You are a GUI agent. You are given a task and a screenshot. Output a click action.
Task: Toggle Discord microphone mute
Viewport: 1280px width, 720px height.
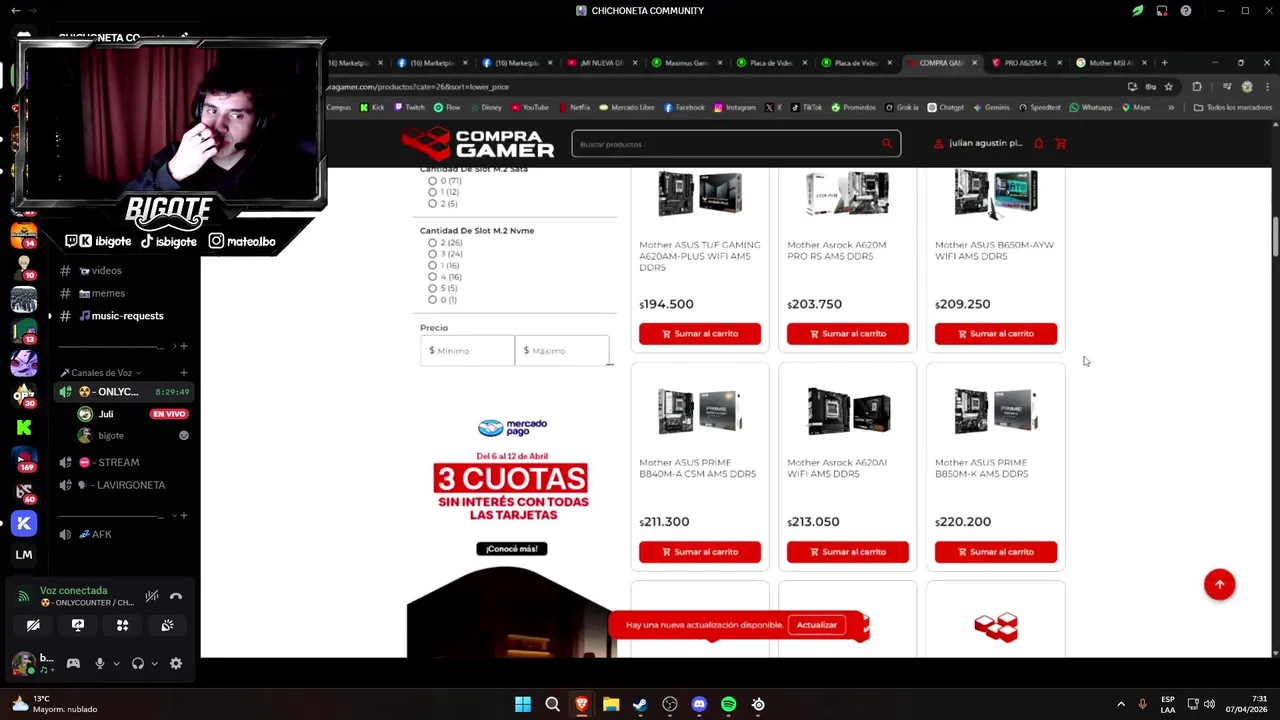[99, 663]
